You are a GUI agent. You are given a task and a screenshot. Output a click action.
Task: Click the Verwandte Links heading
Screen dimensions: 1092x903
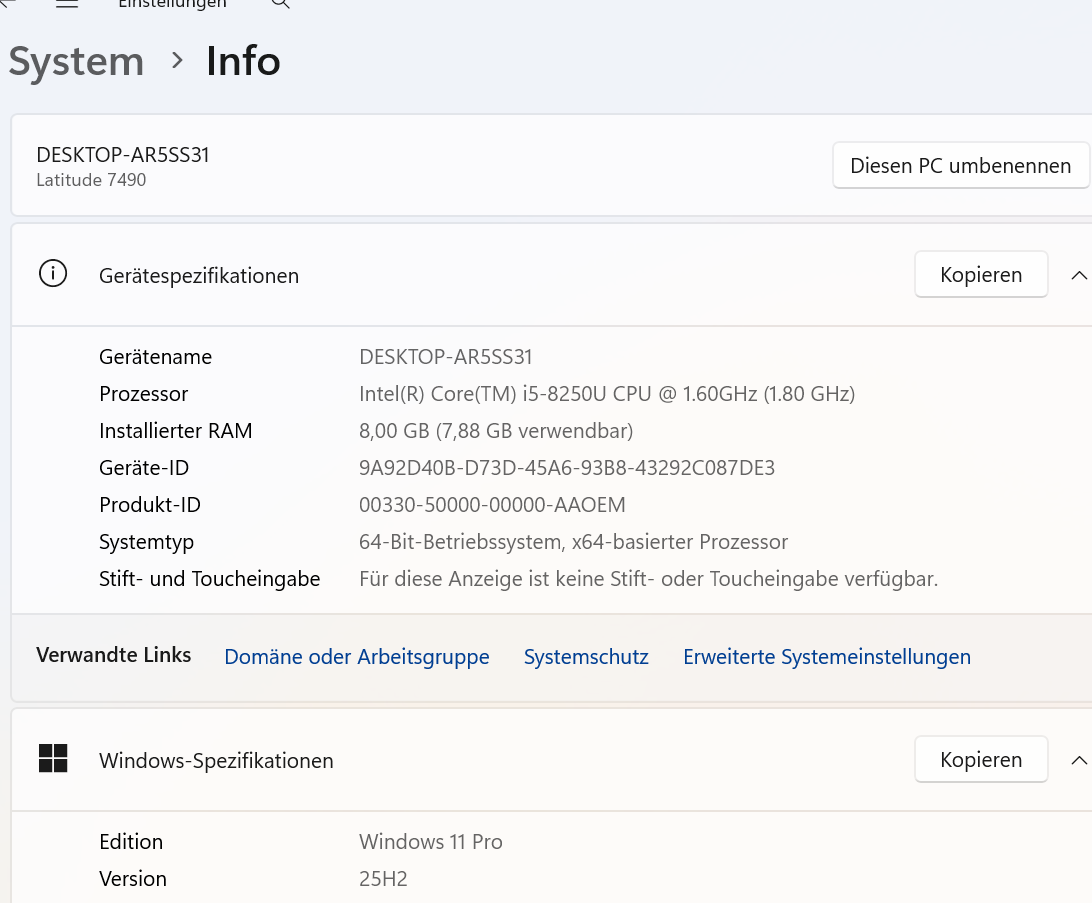114,654
